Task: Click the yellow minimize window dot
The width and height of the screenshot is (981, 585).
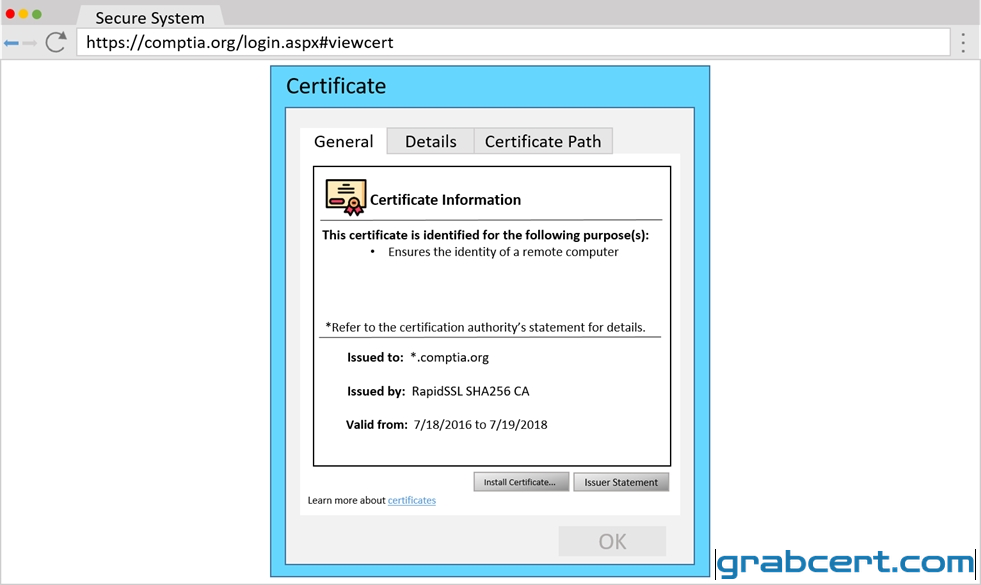Action: tap(23, 14)
